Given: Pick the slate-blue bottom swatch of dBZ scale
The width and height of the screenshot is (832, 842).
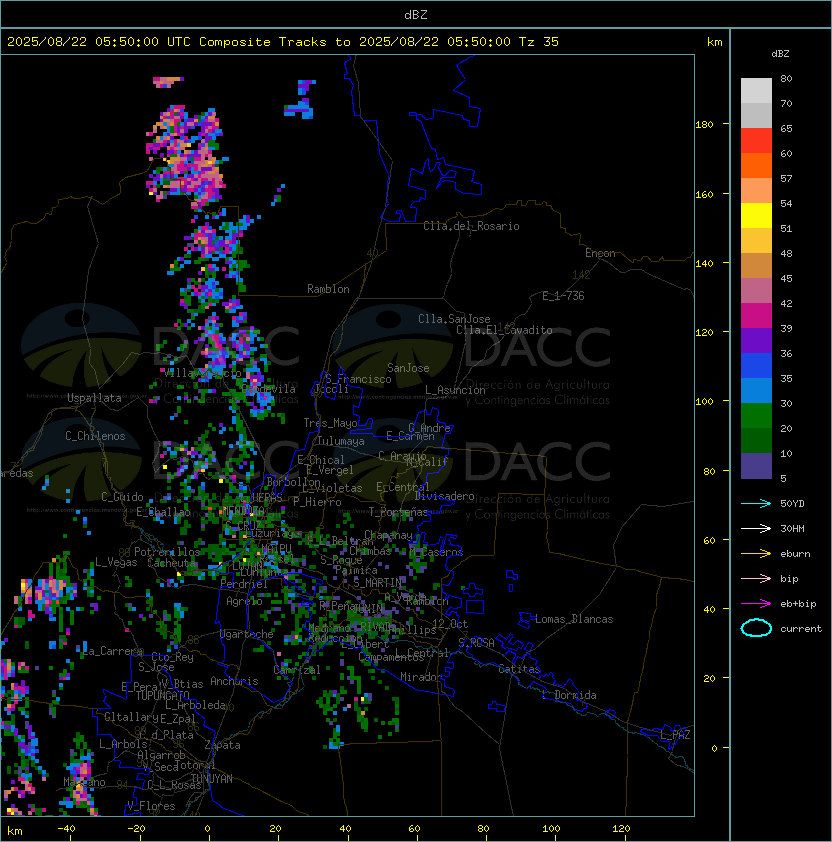Looking at the screenshot, I should pos(756,466).
